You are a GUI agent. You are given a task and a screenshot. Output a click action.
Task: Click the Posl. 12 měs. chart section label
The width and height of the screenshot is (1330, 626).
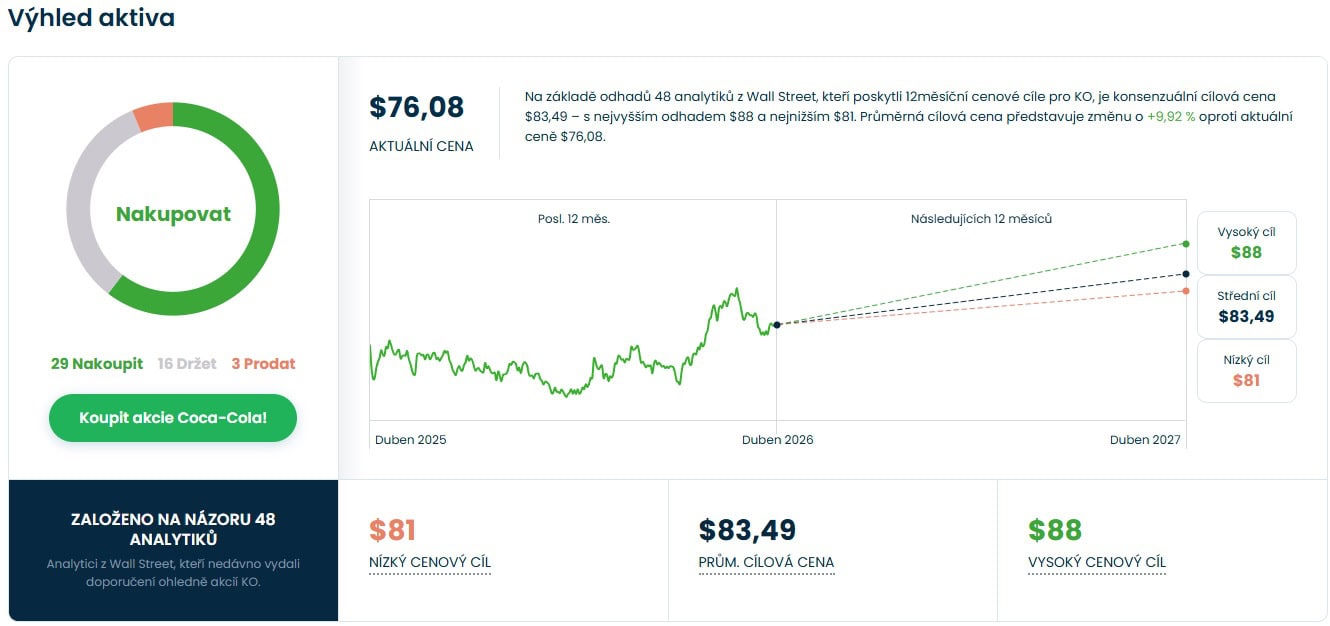pos(573,219)
